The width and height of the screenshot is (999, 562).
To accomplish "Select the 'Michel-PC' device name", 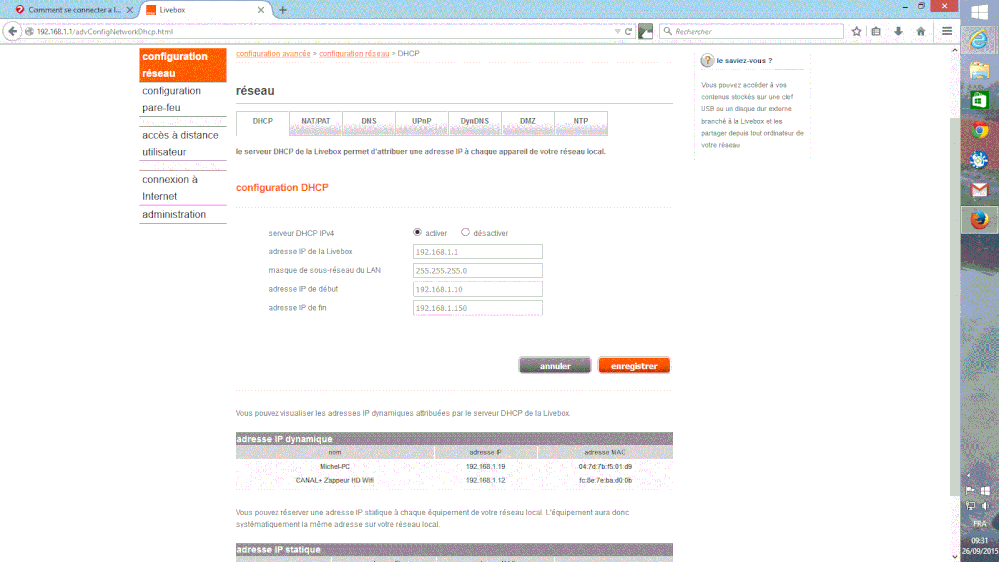I will [335, 466].
